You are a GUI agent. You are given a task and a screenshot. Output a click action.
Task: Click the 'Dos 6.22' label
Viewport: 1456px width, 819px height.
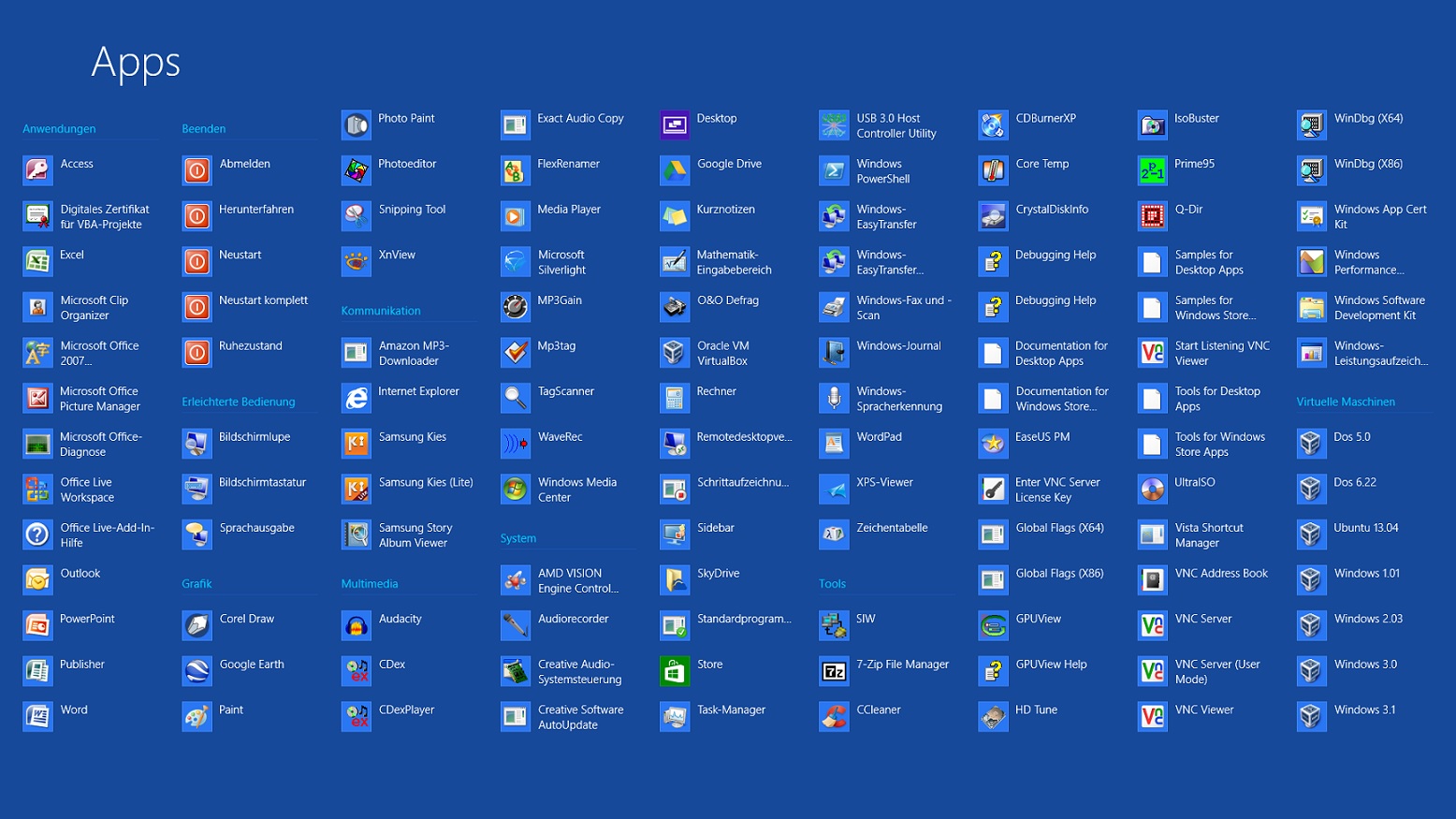pyautogui.click(x=1355, y=483)
